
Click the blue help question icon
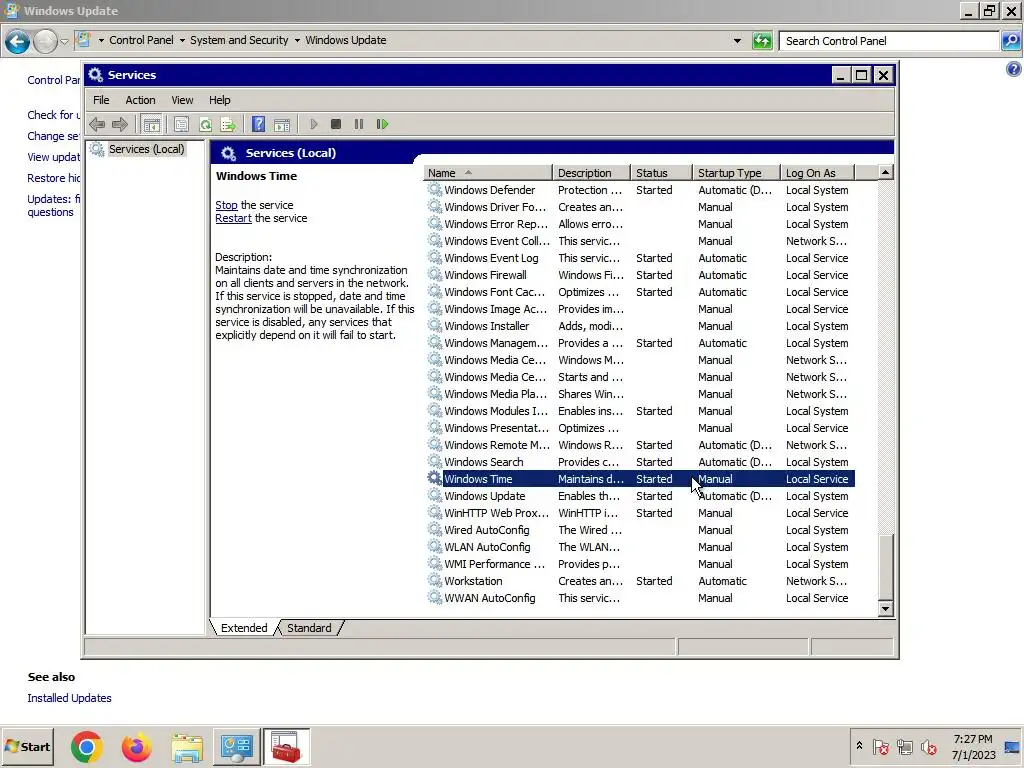point(1014,69)
